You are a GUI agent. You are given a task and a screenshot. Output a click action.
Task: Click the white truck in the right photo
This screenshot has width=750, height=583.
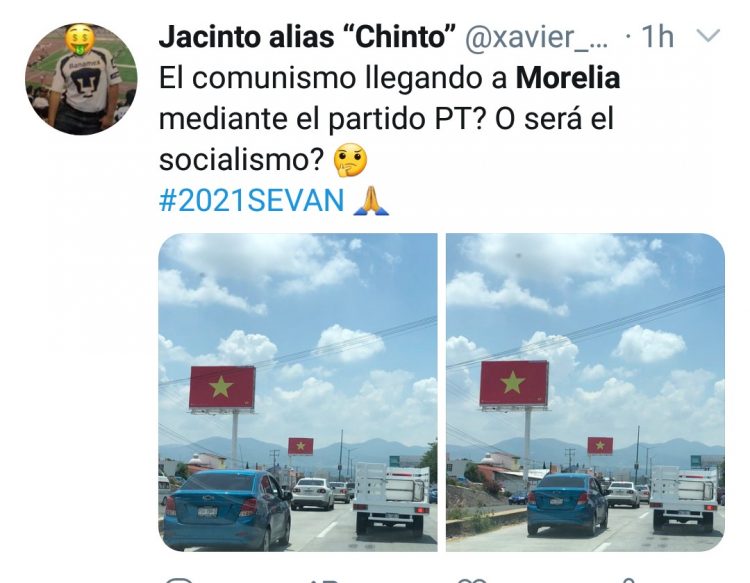click(x=684, y=499)
